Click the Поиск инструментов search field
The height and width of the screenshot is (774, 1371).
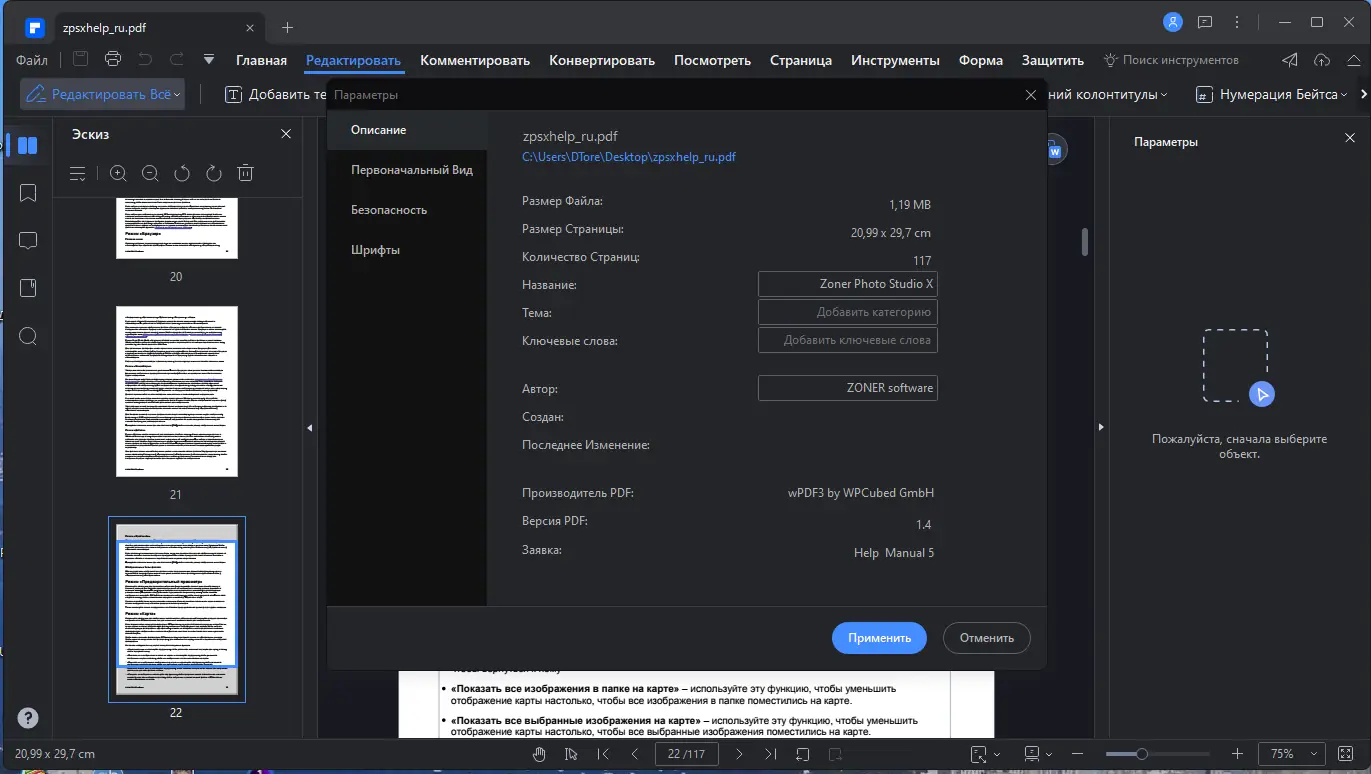[x=1171, y=60]
